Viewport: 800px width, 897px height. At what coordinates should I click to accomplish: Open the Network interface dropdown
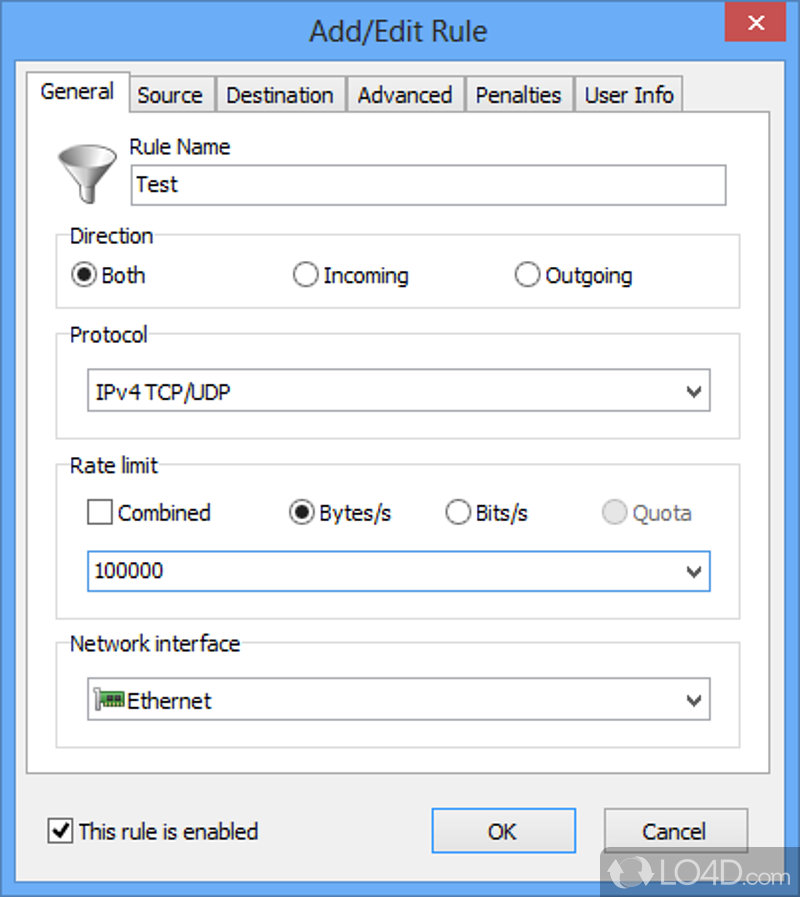coord(694,700)
